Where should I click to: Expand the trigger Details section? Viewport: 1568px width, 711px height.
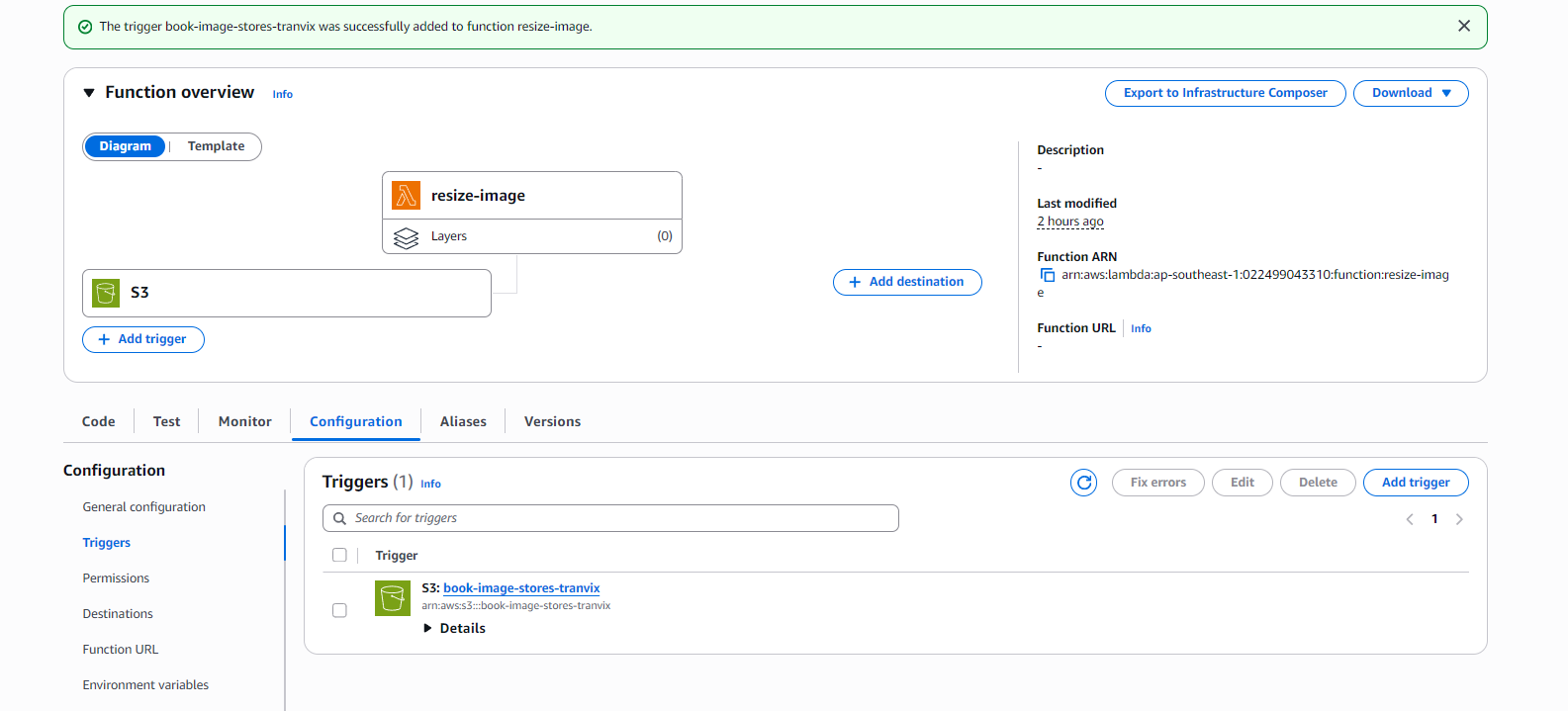tap(454, 628)
